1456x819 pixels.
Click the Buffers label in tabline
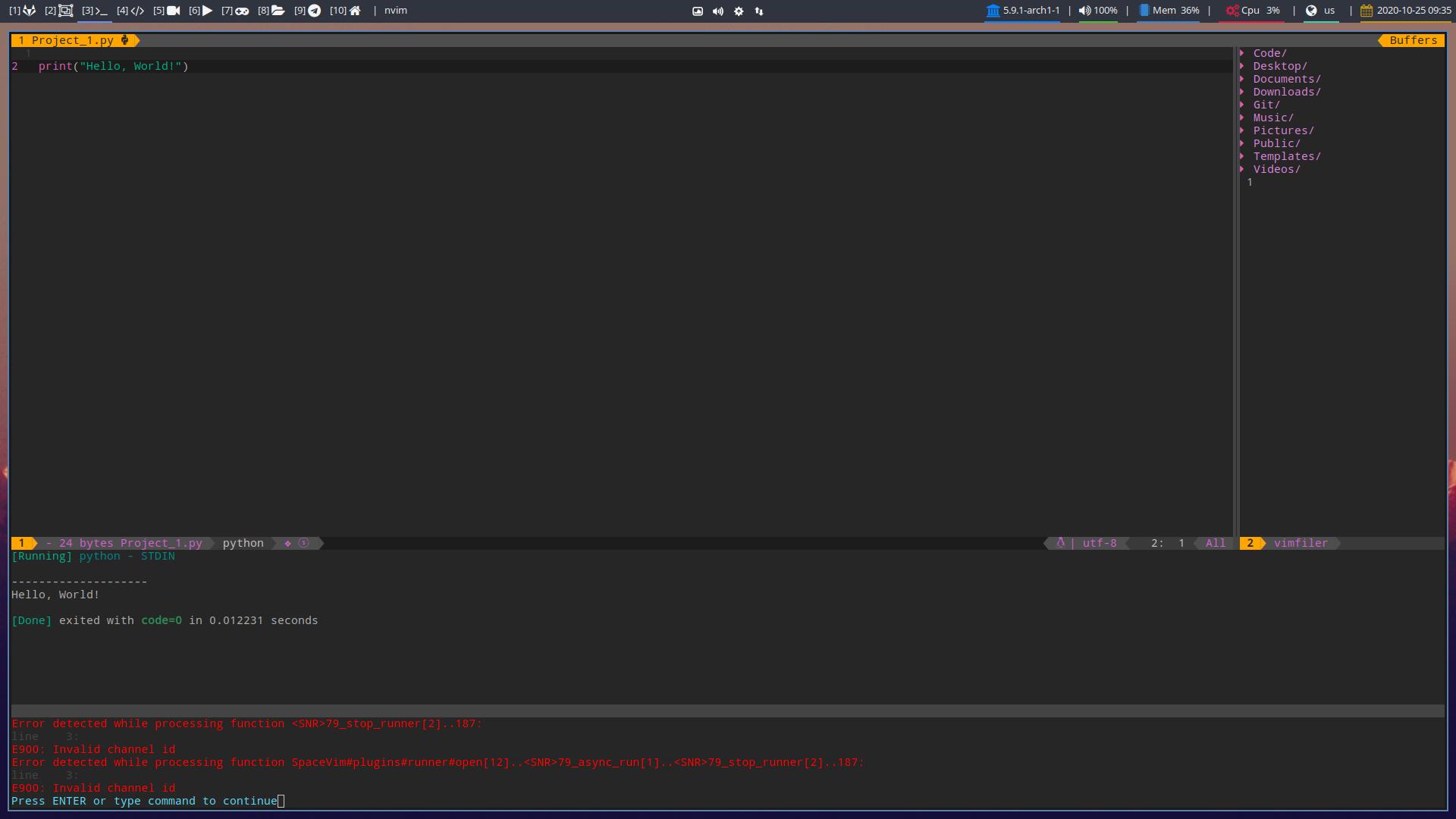1413,40
